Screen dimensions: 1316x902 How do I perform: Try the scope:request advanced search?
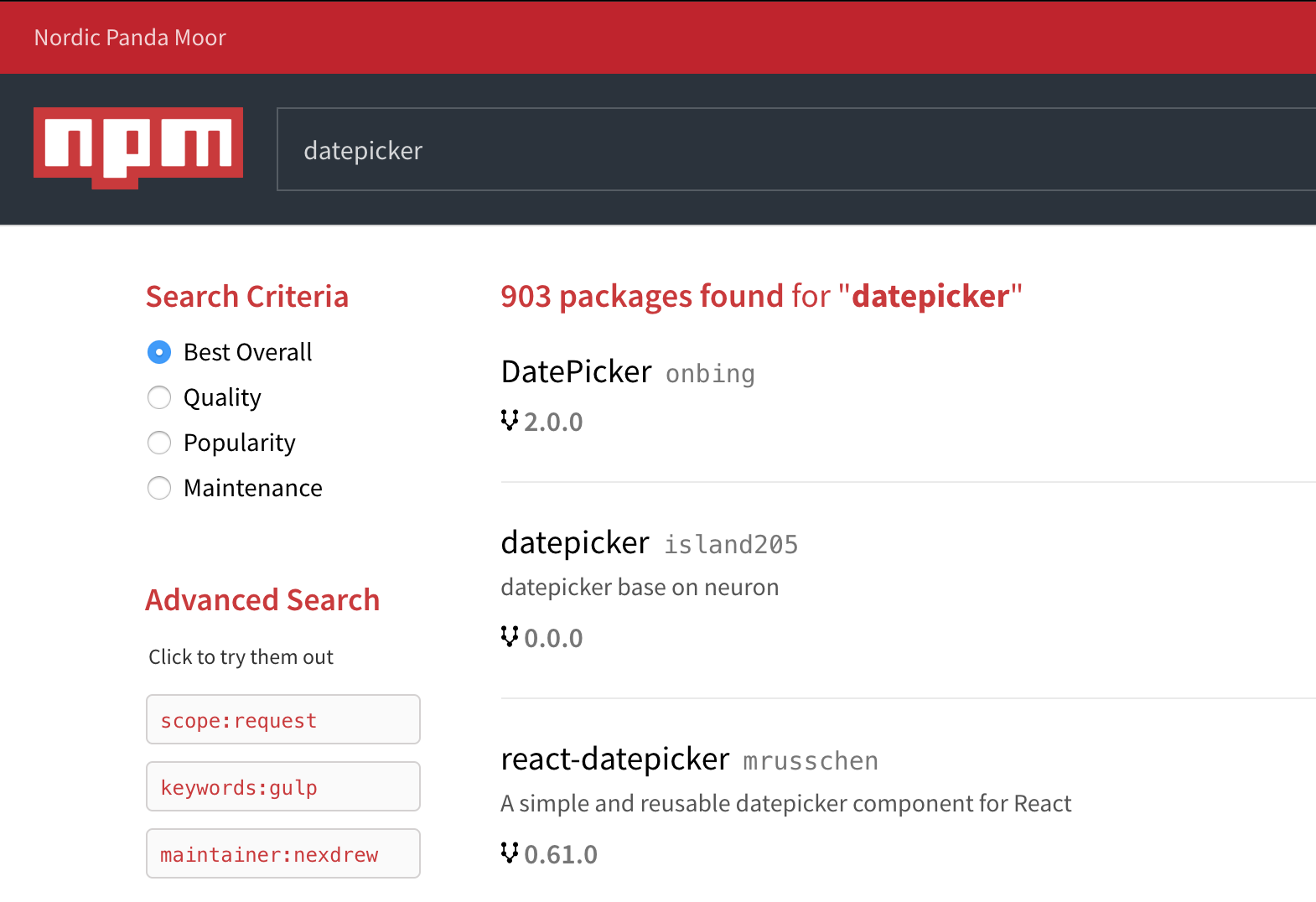tap(283, 719)
